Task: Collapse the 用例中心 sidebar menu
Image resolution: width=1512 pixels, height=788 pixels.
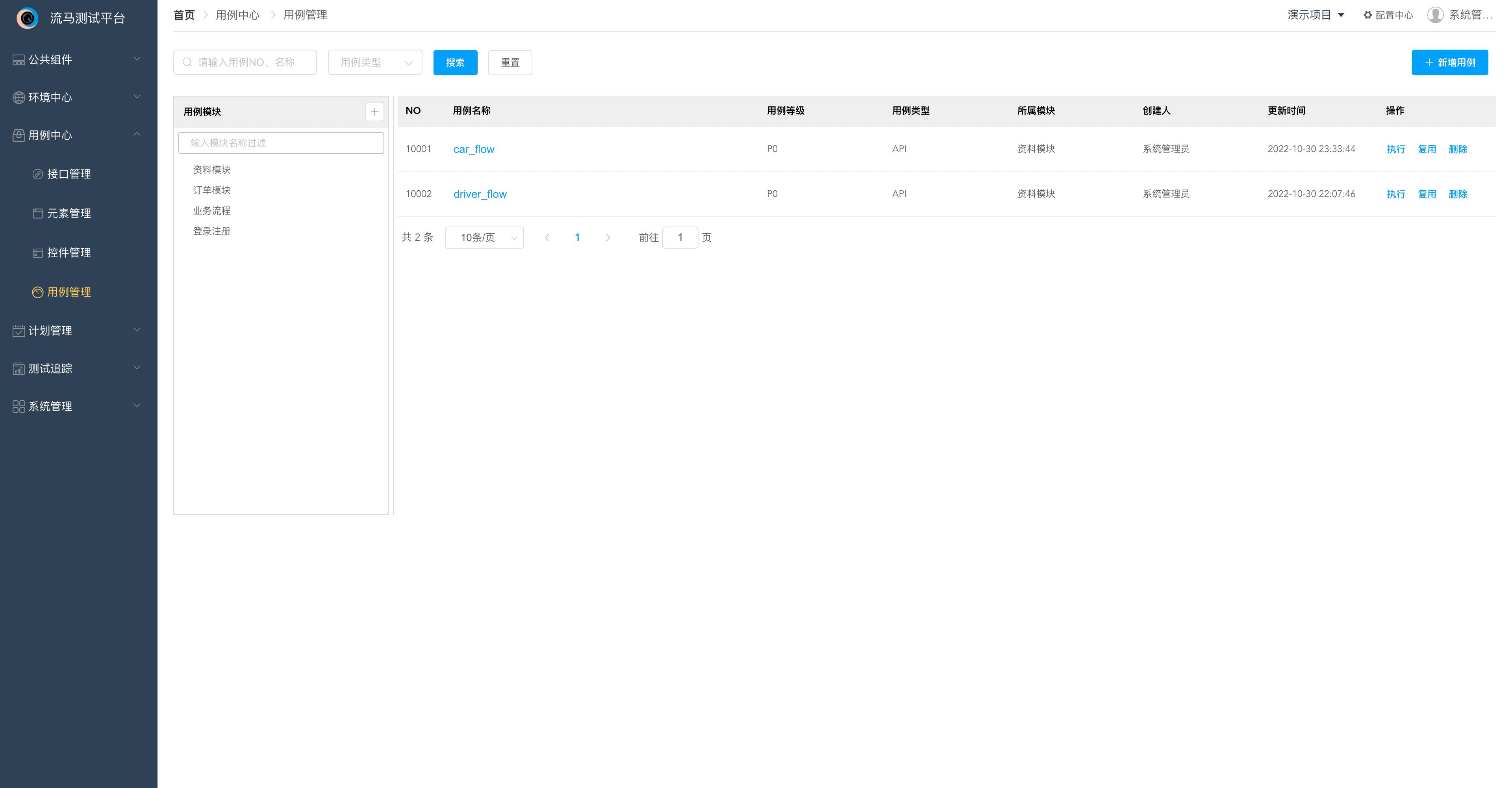Action: (78, 135)
